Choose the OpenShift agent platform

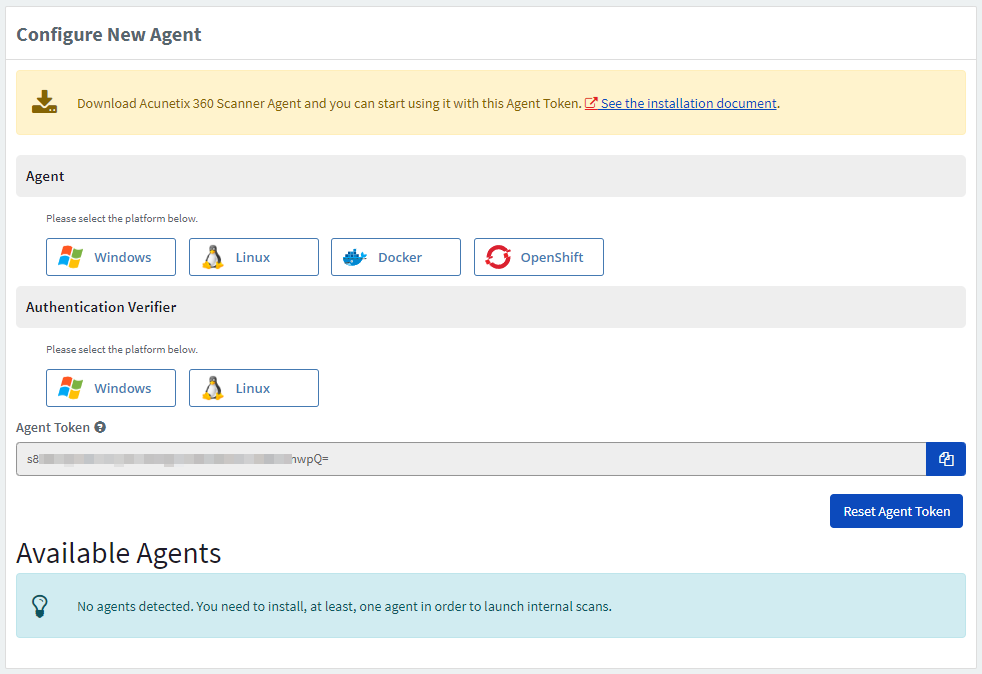tap(539, 257)
